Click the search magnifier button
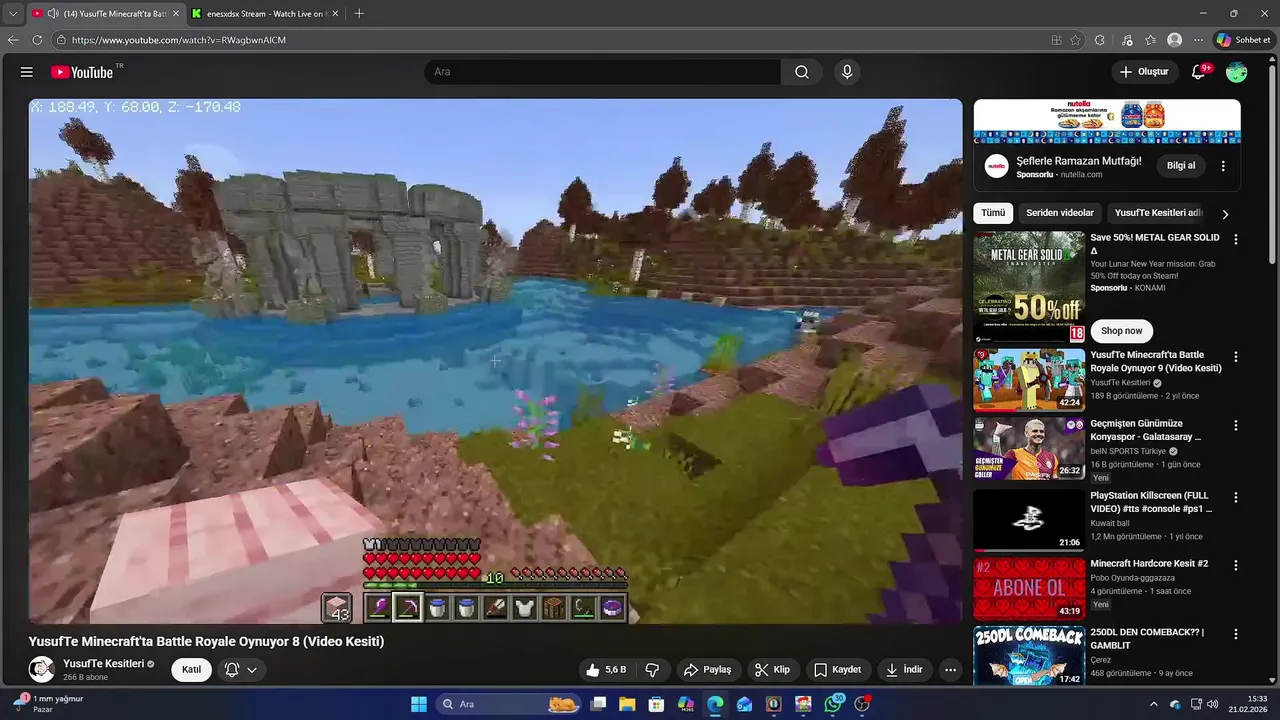The height and width of the screenshot is (720, 1280). [802, 72]
